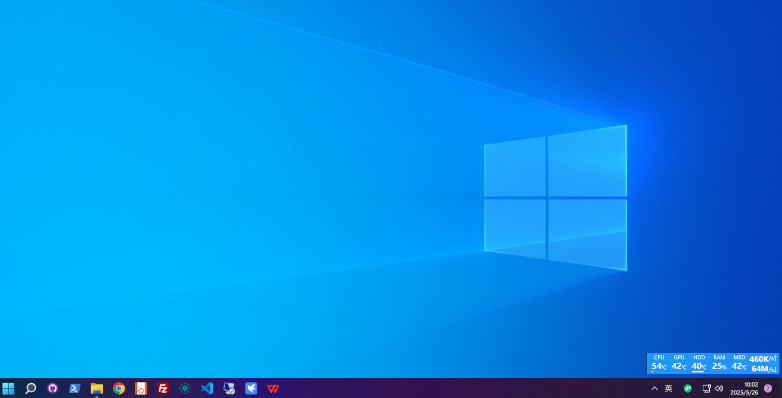Open the network status tray icon
782x398 pixels.
(x=707, y=389)
